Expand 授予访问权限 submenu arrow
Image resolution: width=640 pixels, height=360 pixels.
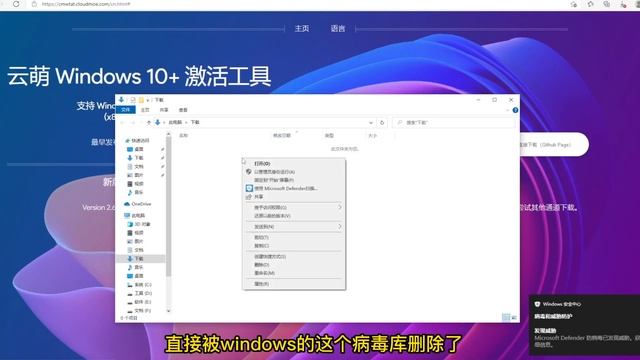[x=340, y=207]
